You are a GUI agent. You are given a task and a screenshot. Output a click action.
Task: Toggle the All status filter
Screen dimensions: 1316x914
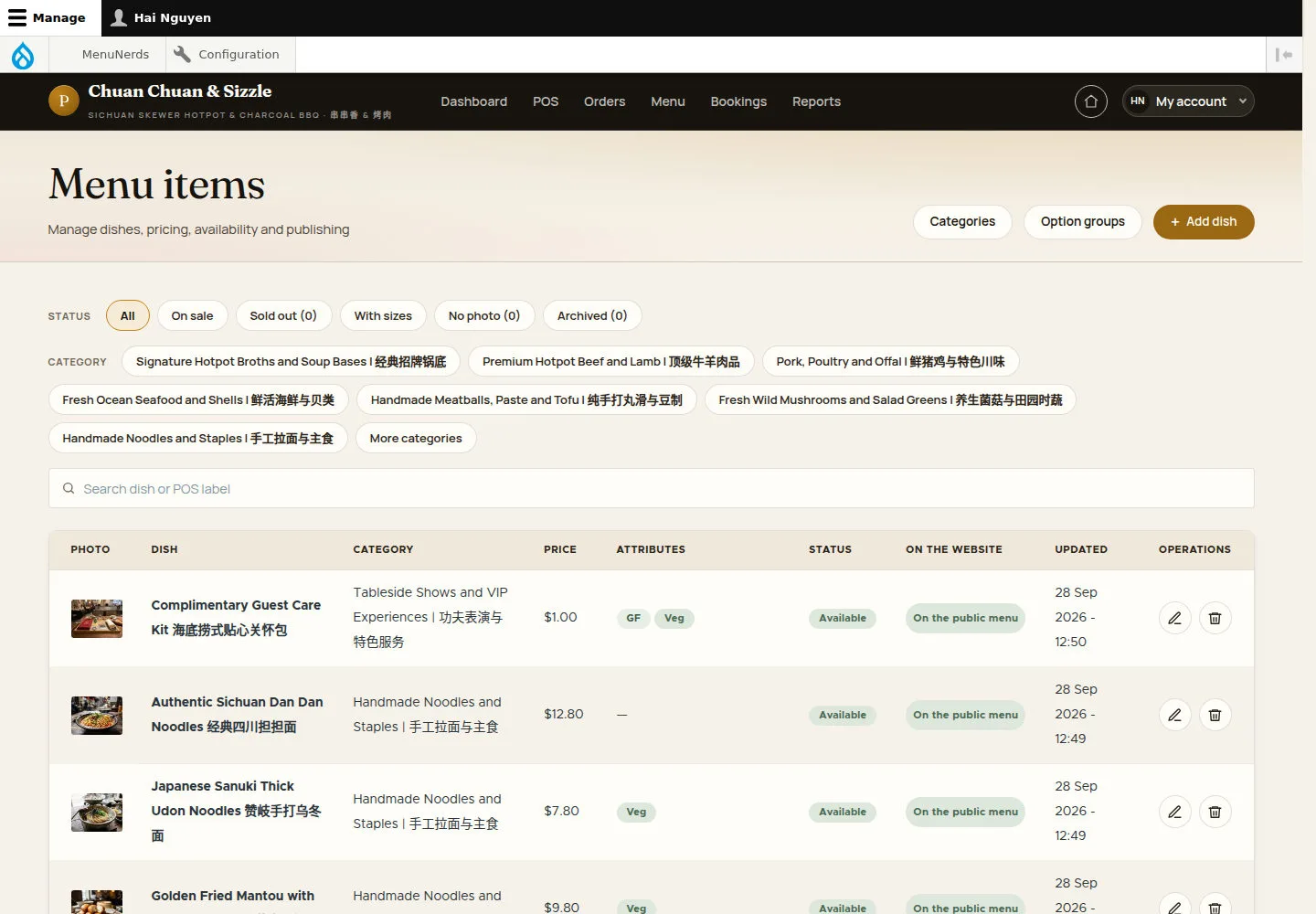click(x=127, y=316)
